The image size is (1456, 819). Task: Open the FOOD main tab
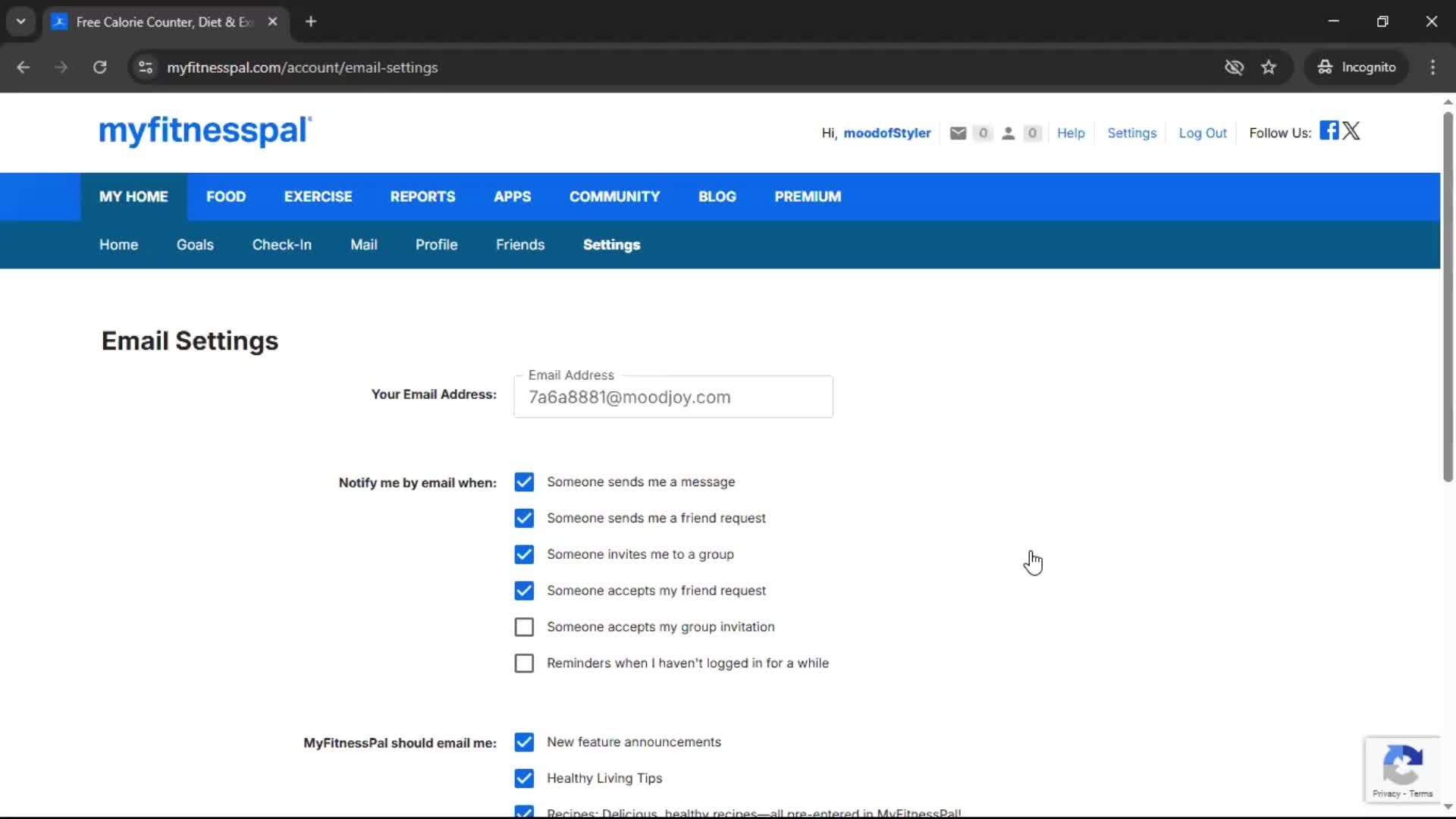click(226, 196)
